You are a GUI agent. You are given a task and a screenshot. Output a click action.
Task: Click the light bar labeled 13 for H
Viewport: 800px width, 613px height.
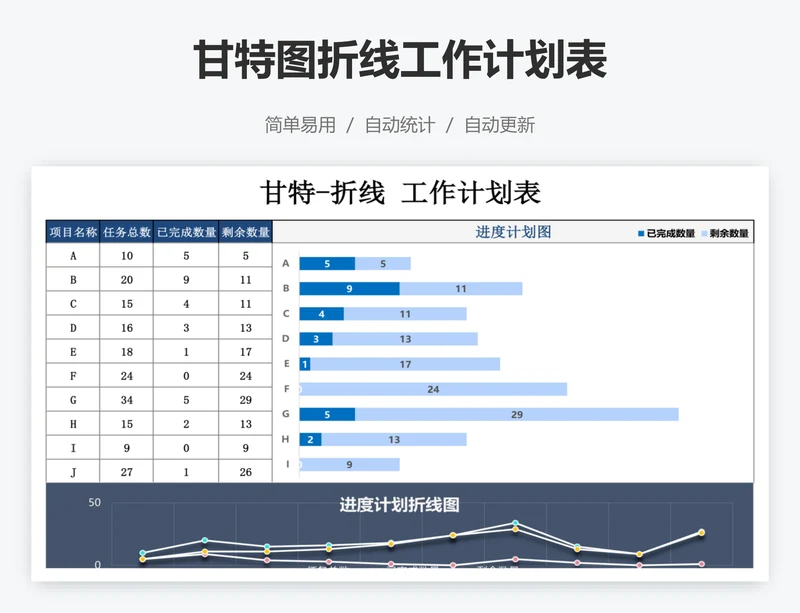click(394, 439)
